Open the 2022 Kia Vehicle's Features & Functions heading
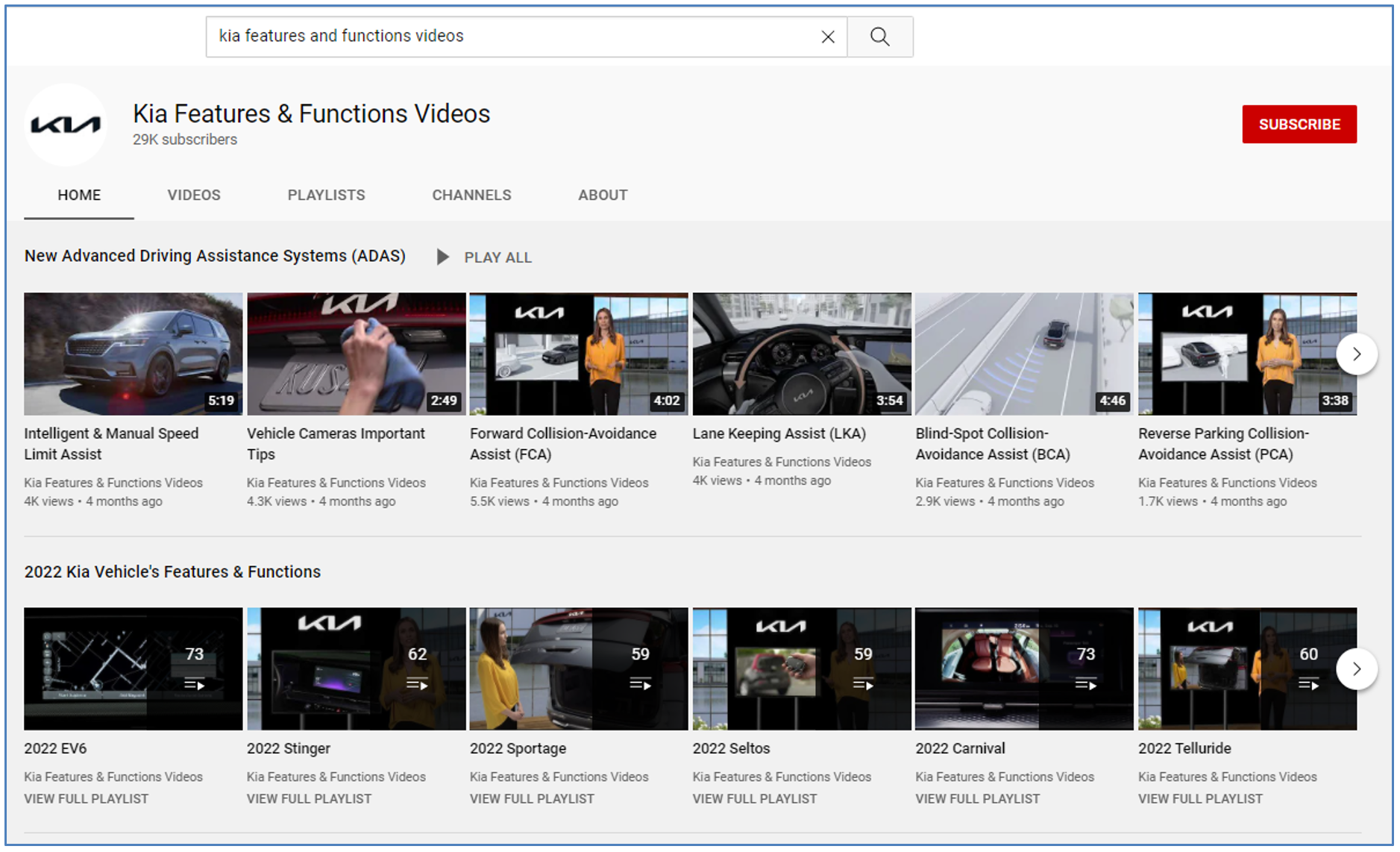This screenshot has height=852, width=1400. point(172,571)
